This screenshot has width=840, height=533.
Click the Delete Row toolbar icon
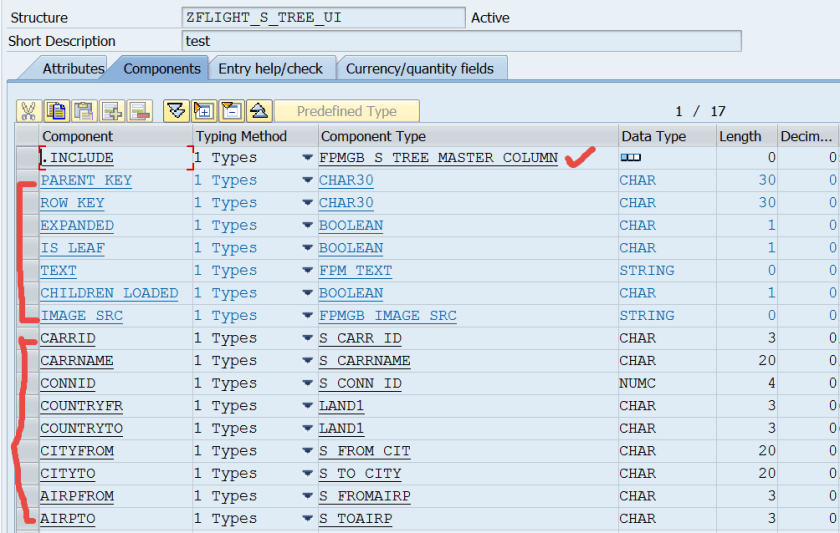click(138, 111)
